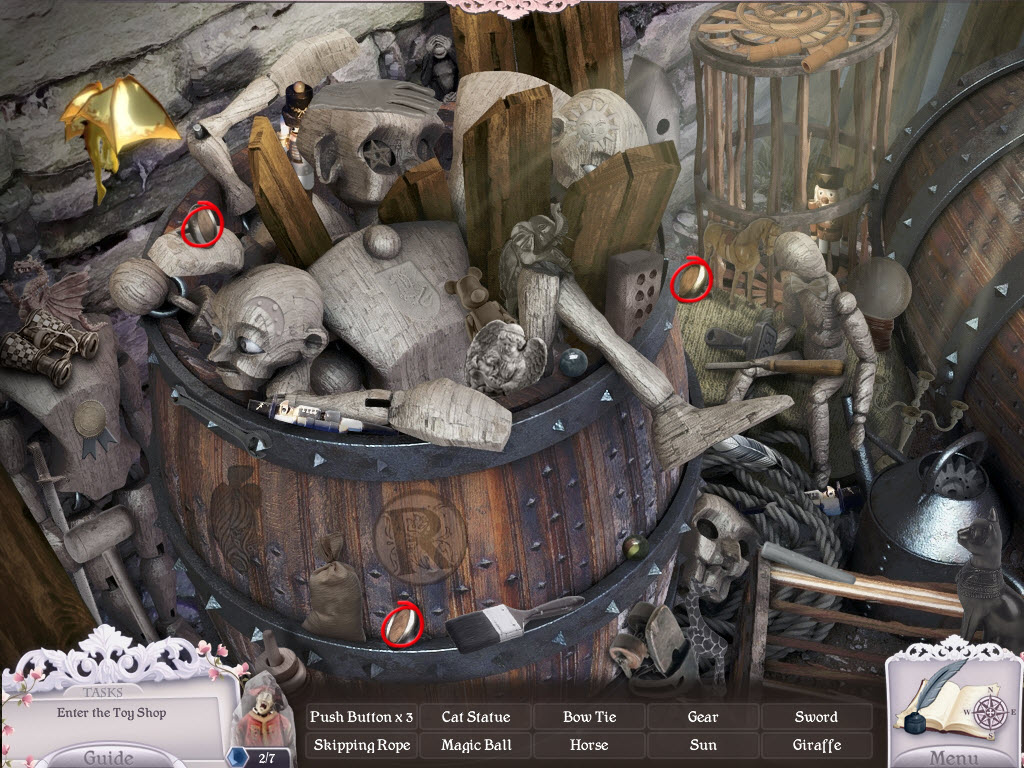The width and height of the screenshot is (1024, 768).
Task: Open the Guide button
Action: (x=108, y=756)
